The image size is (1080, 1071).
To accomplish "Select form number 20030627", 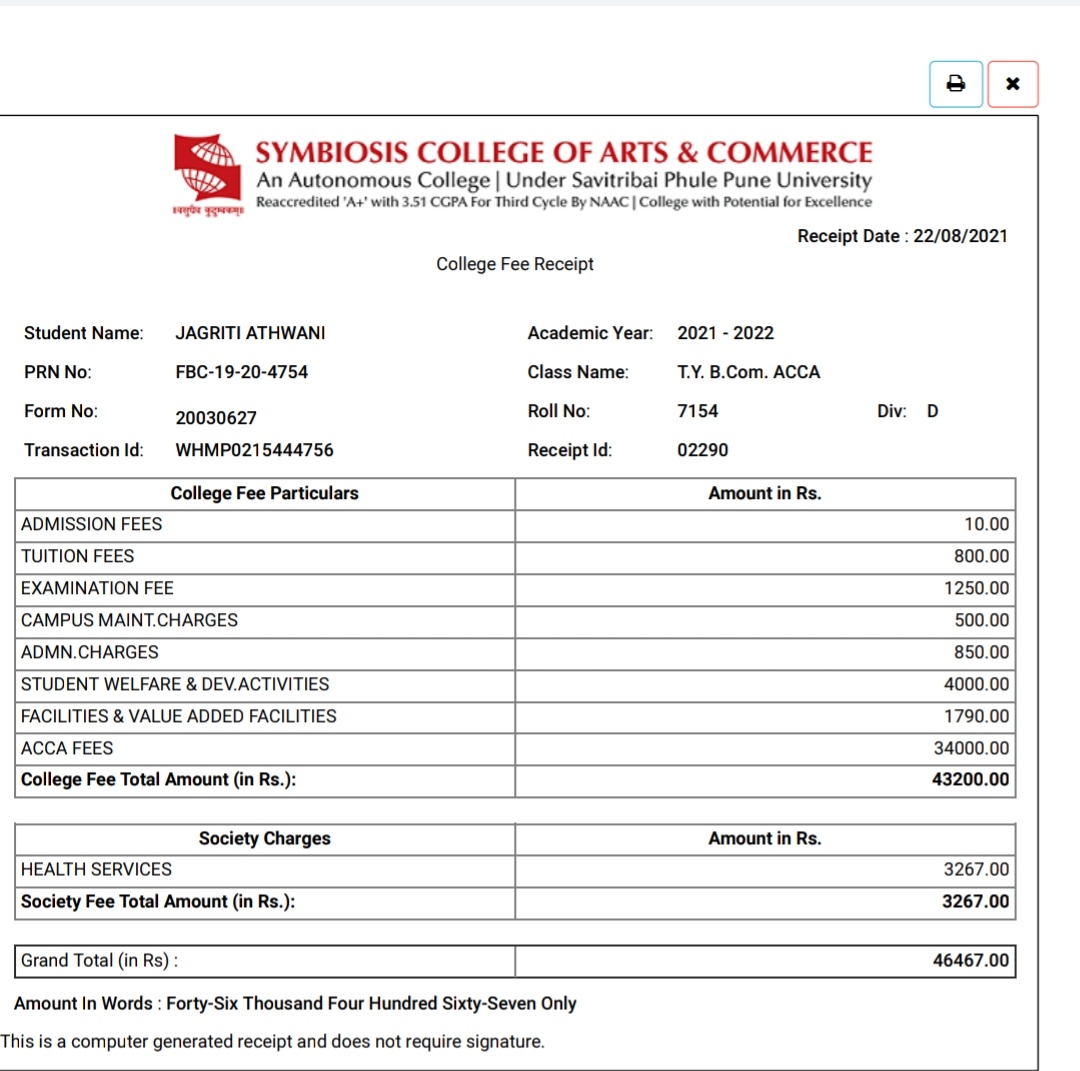I will (216, 418).
